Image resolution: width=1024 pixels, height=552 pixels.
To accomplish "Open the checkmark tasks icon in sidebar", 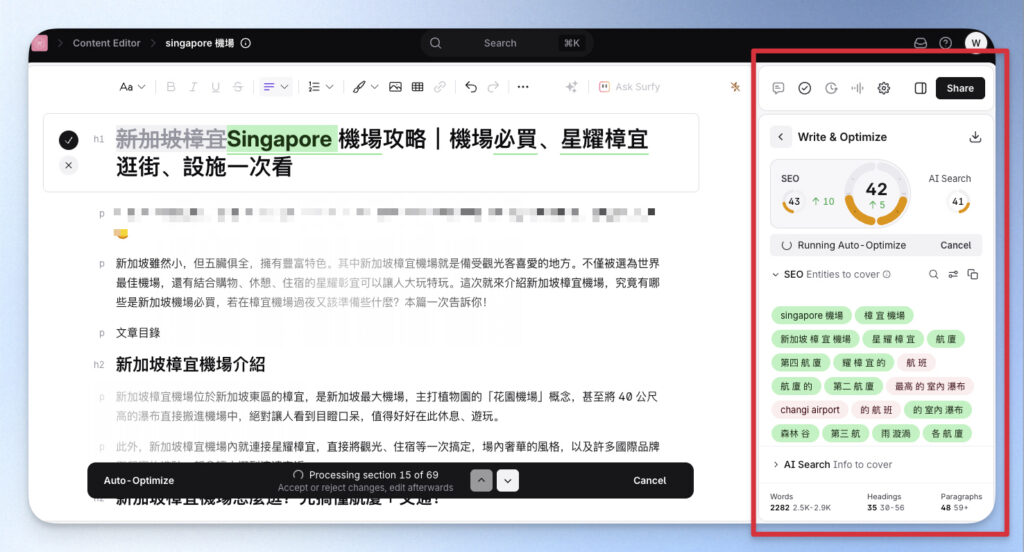I will coord(805,88).
